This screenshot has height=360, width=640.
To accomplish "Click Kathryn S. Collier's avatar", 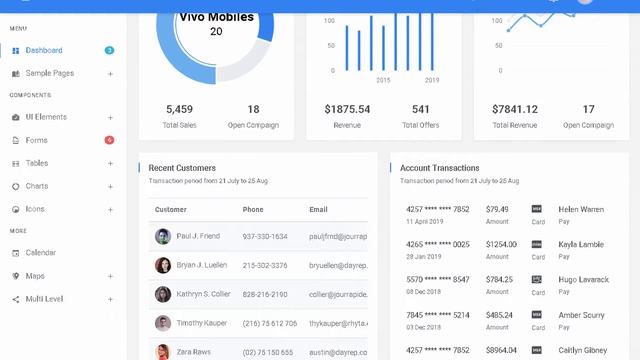I will [163, 294].
